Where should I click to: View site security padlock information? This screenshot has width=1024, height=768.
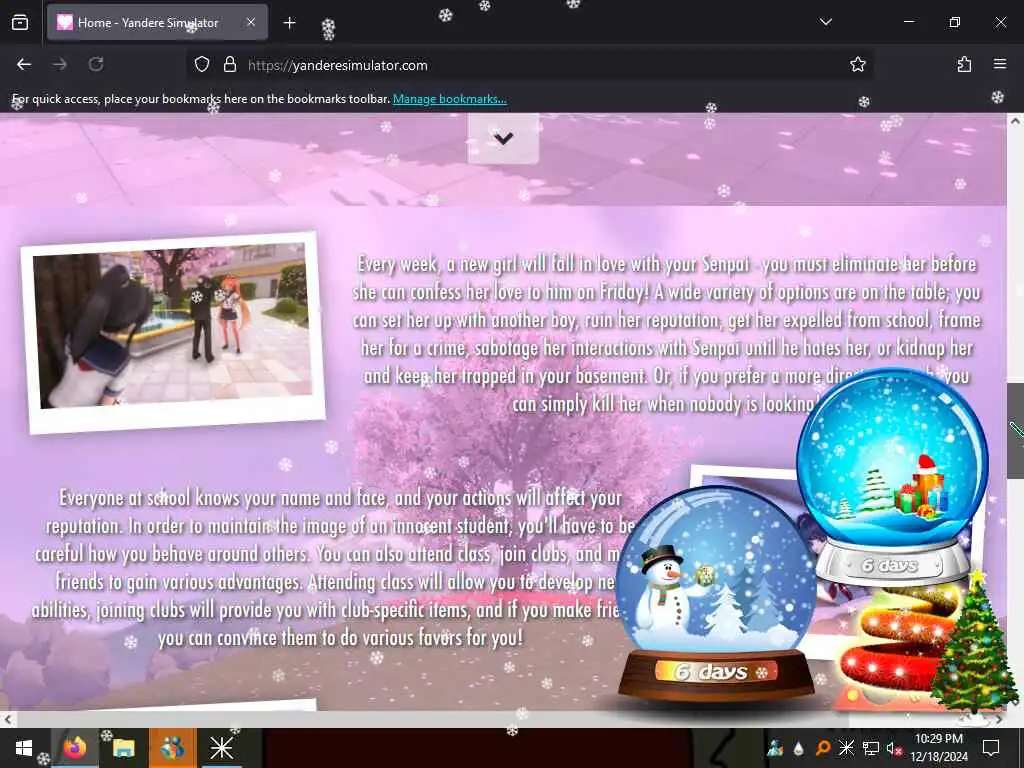[229, 64]
